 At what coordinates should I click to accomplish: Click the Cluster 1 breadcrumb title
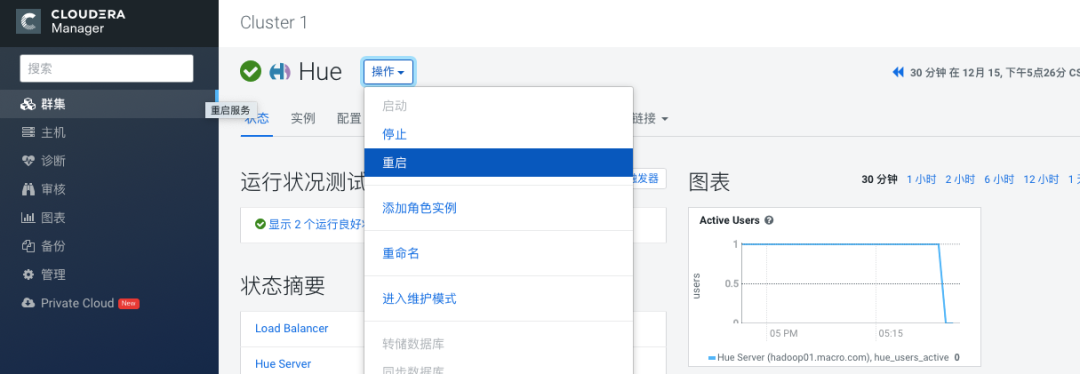tap(273, 23)
